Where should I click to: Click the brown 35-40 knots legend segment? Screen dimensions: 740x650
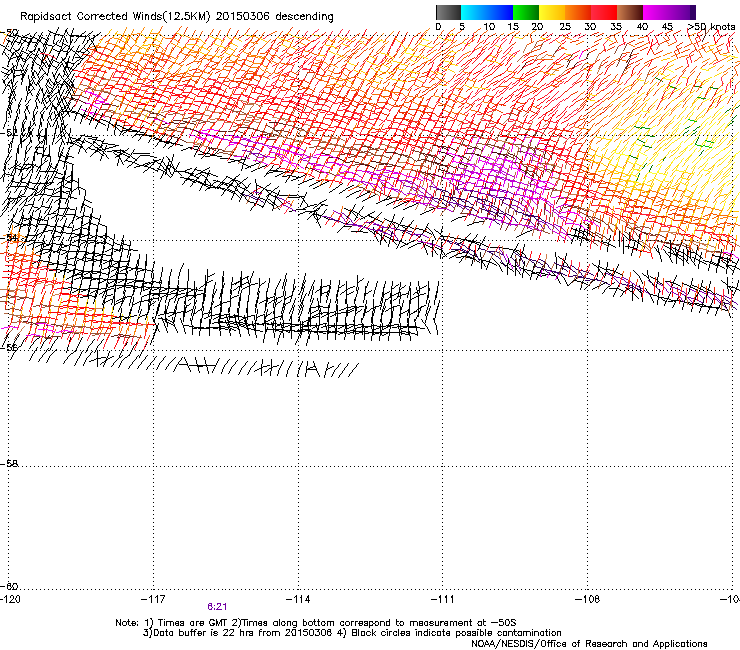[x=630, y=12]
